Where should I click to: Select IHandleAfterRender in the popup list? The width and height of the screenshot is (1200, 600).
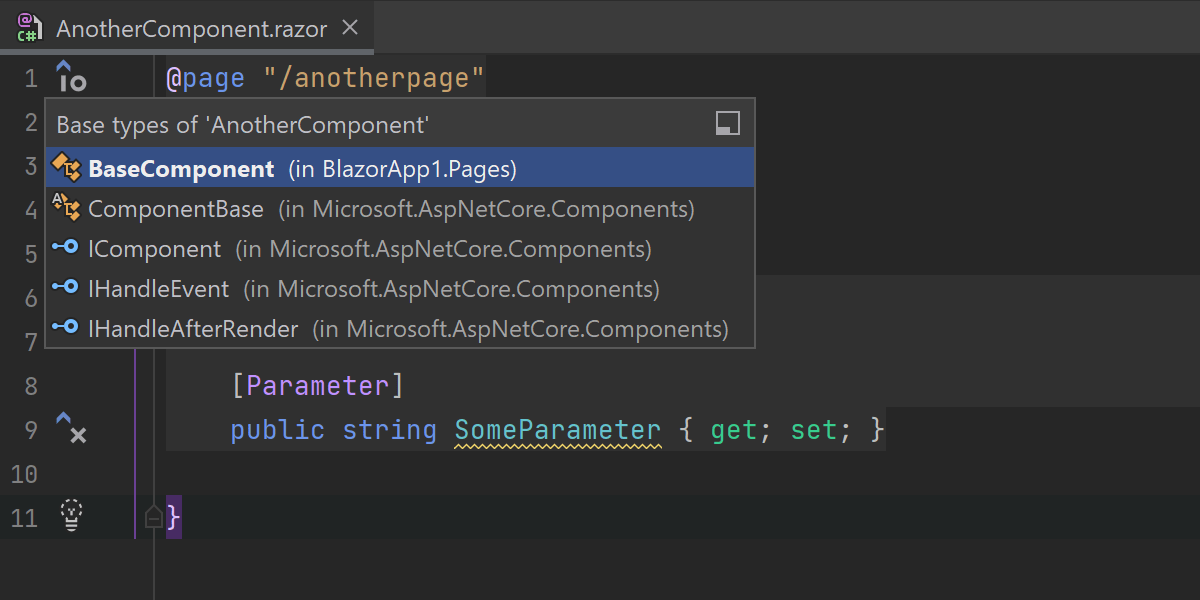tap(193, 329)
